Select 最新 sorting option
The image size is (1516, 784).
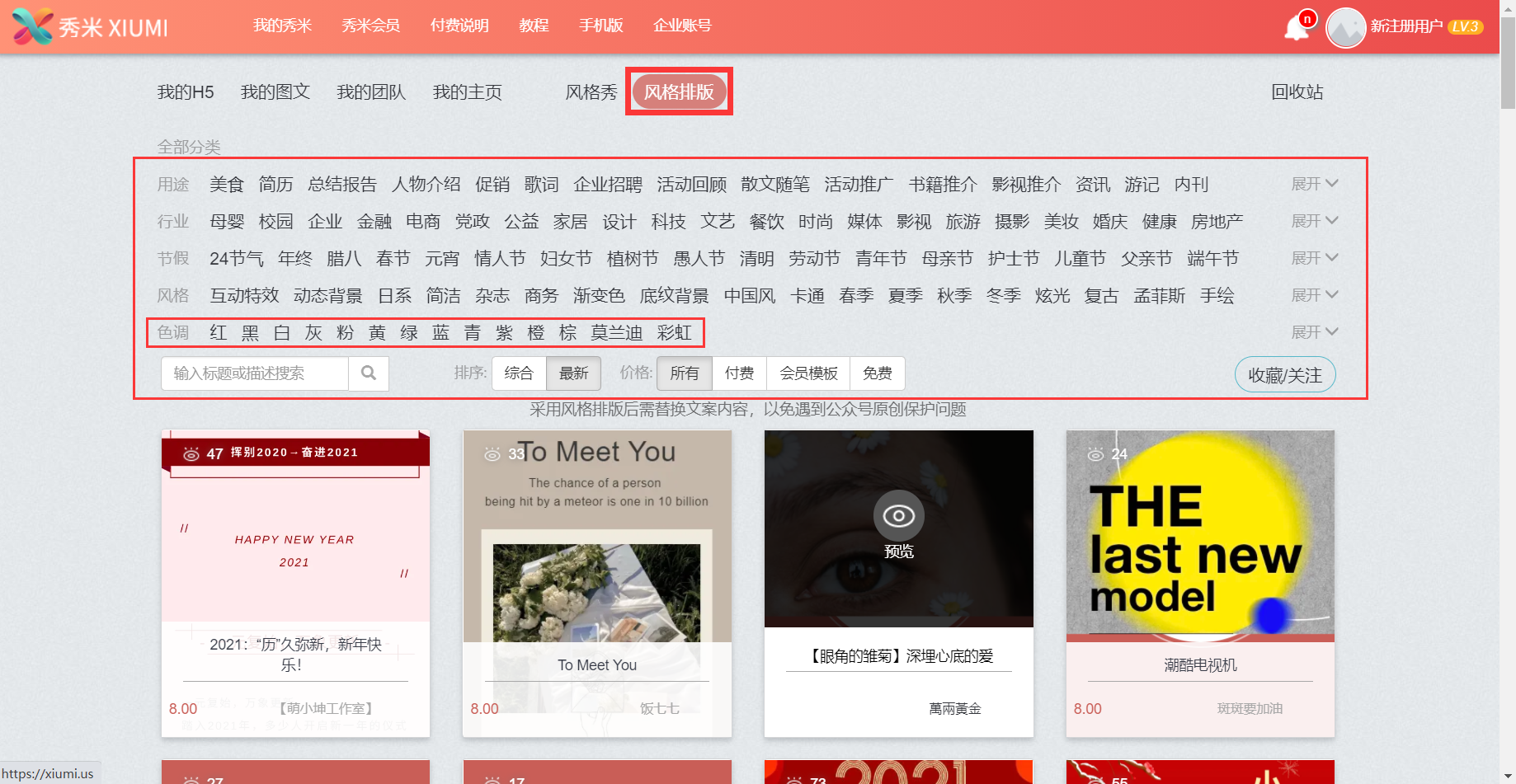point(573,373)
